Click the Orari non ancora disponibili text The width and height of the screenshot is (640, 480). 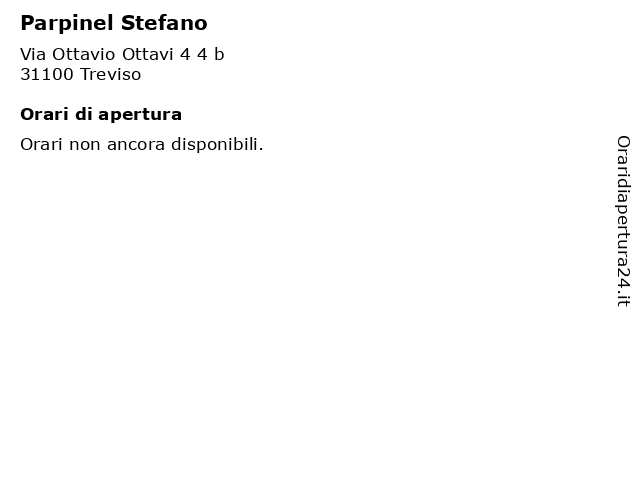pyautogui.click(x=142, y=144)
